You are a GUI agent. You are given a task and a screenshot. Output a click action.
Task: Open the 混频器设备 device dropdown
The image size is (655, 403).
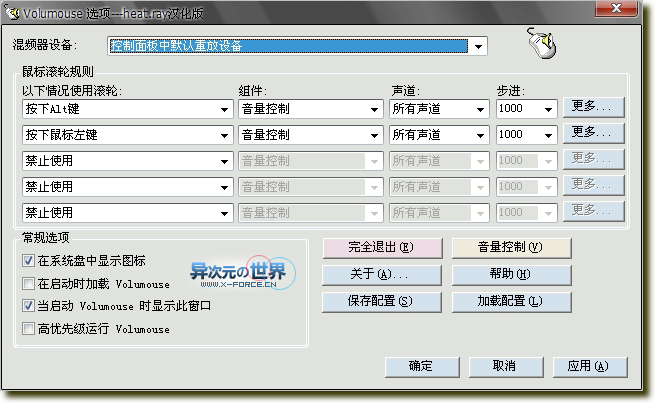pyautogui.click(x=297, y=46)
